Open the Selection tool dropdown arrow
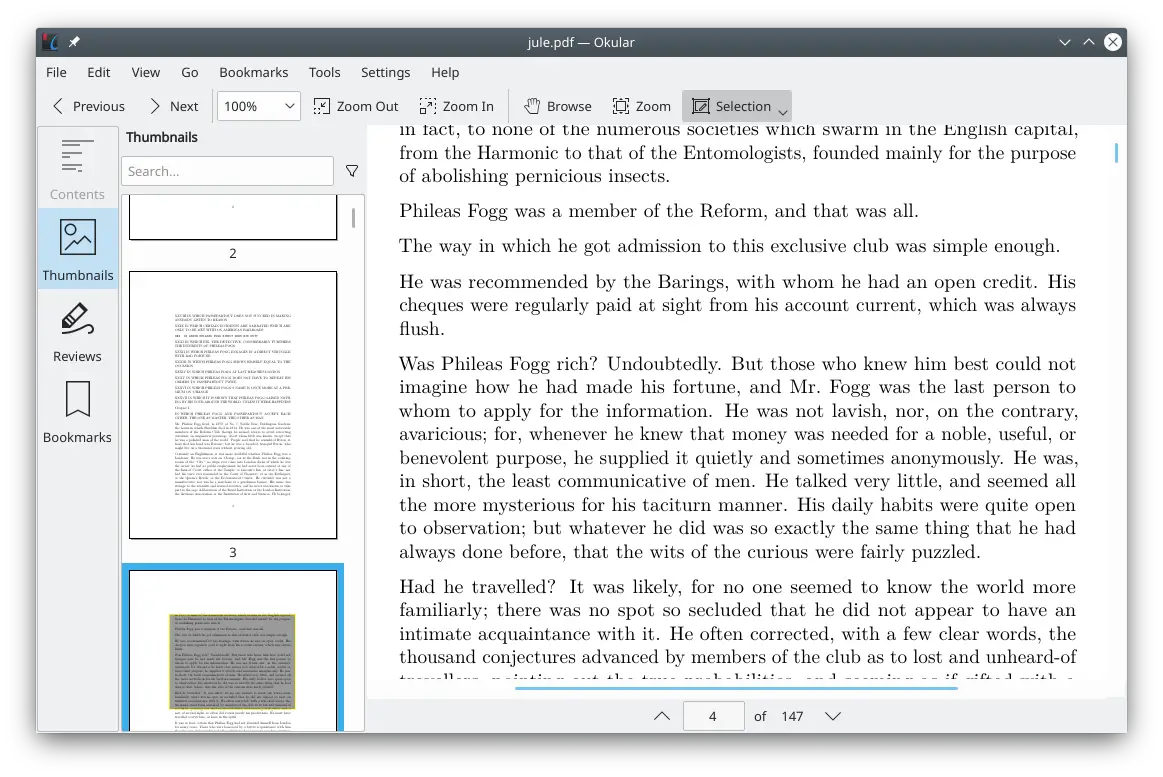The width and height of the screenshot is (1163, 777). coord(783,112)
